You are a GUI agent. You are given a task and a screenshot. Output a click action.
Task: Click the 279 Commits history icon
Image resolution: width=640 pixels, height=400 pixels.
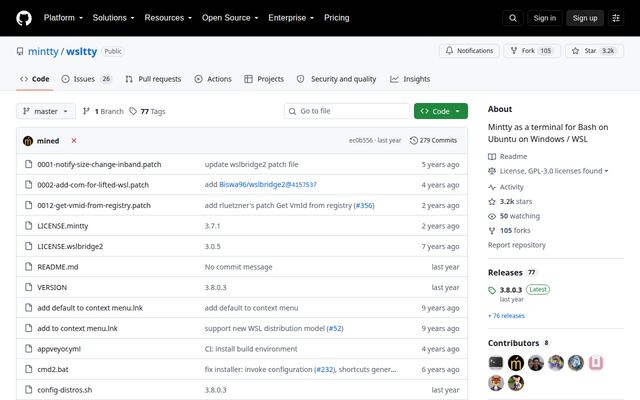coord(413,140)
